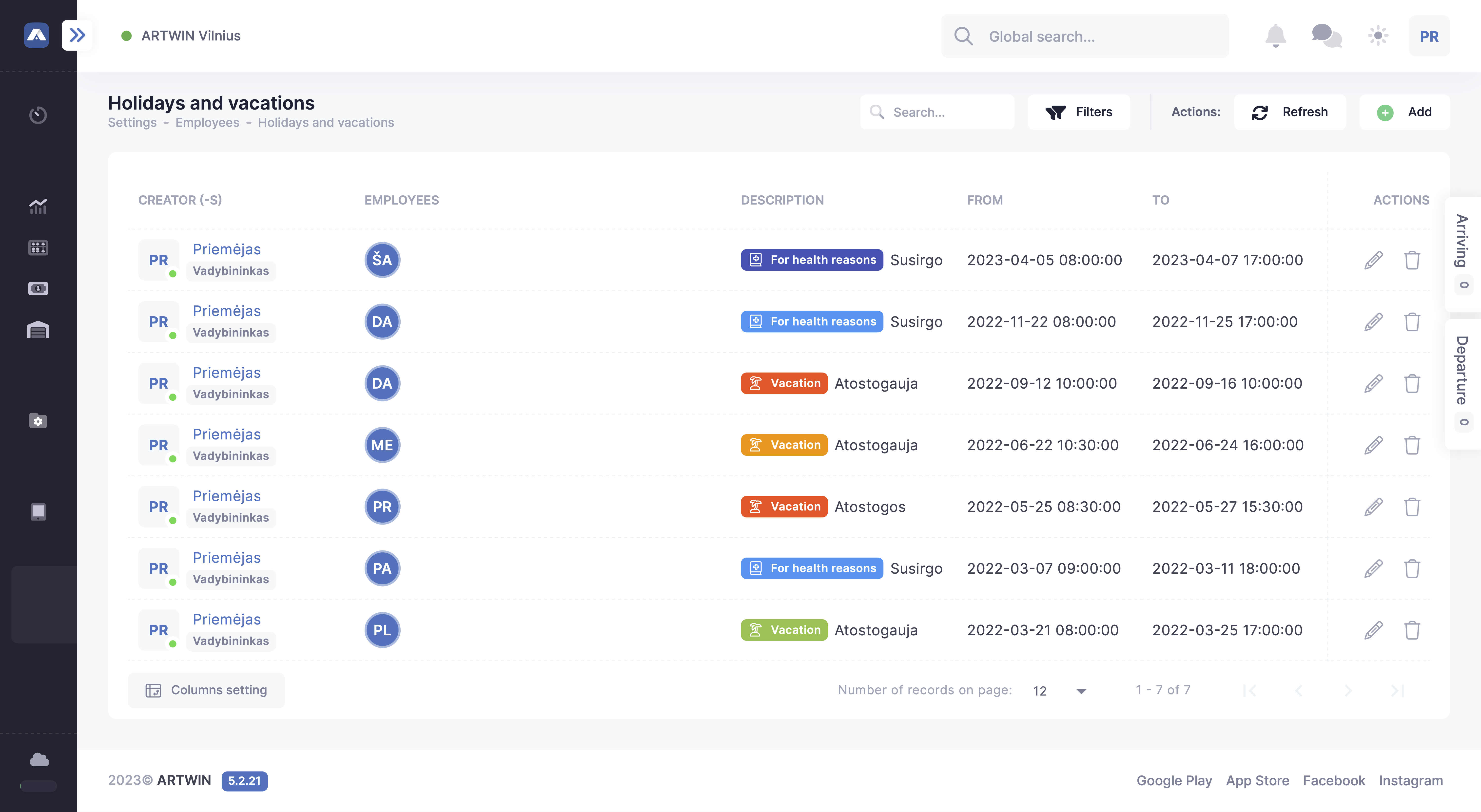Click the PA employee avatar

point(382,568)
